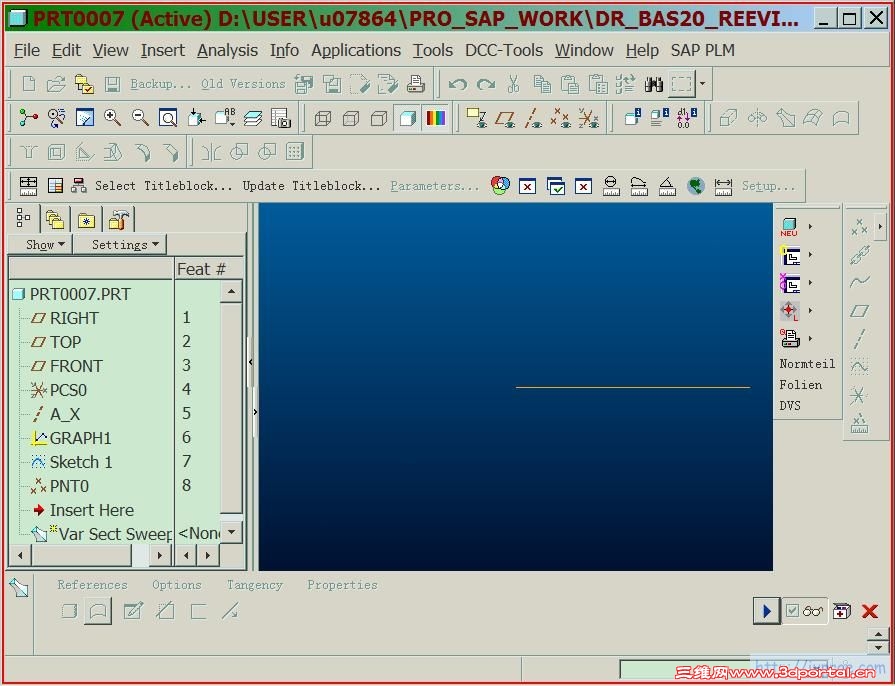The height and width of the screenshot is (686, 895).
Task: Select GRAPH1 in model tree
Action: click(80, 438)
